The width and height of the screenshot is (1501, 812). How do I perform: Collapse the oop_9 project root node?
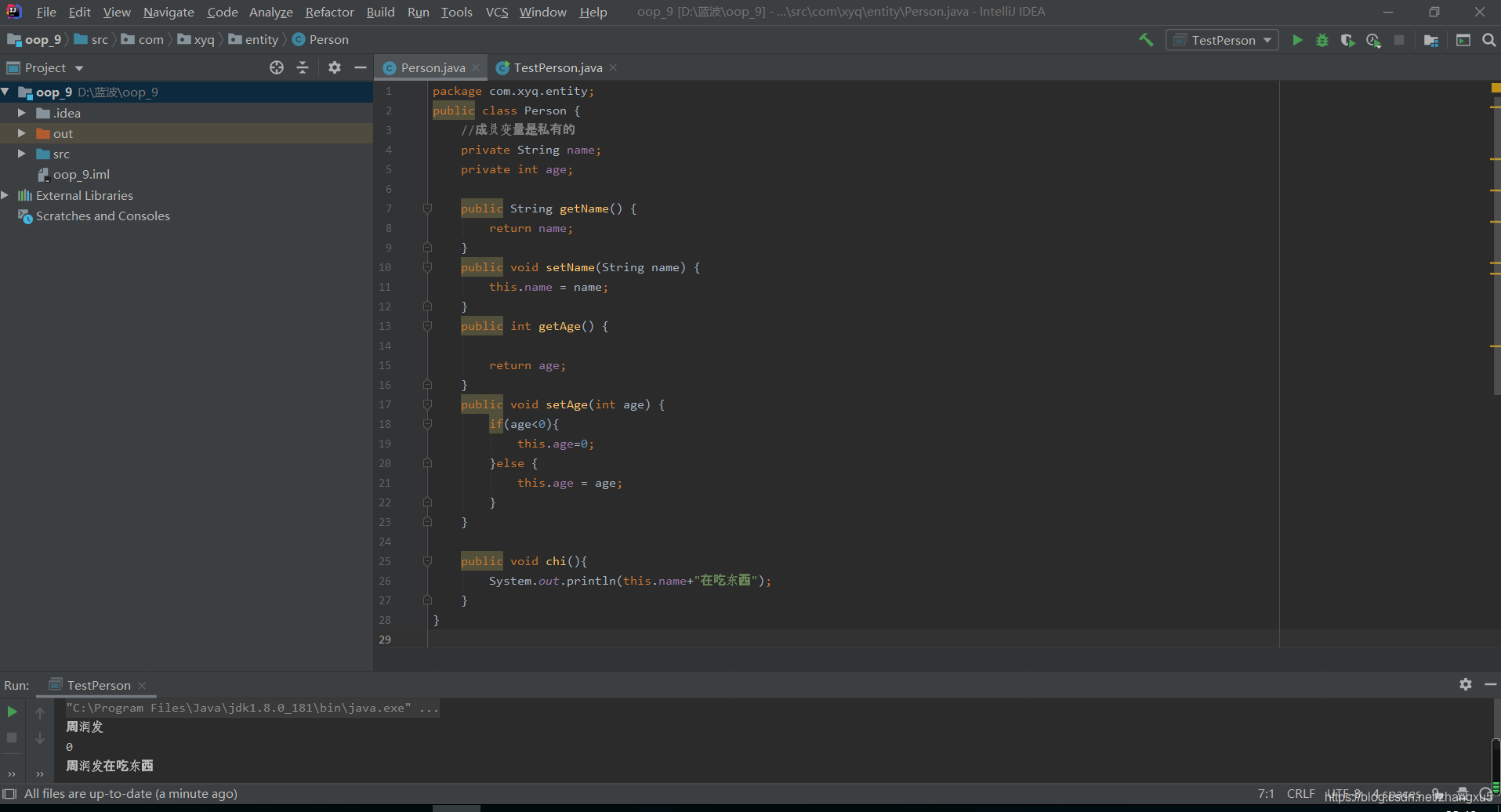pos(6,92)
